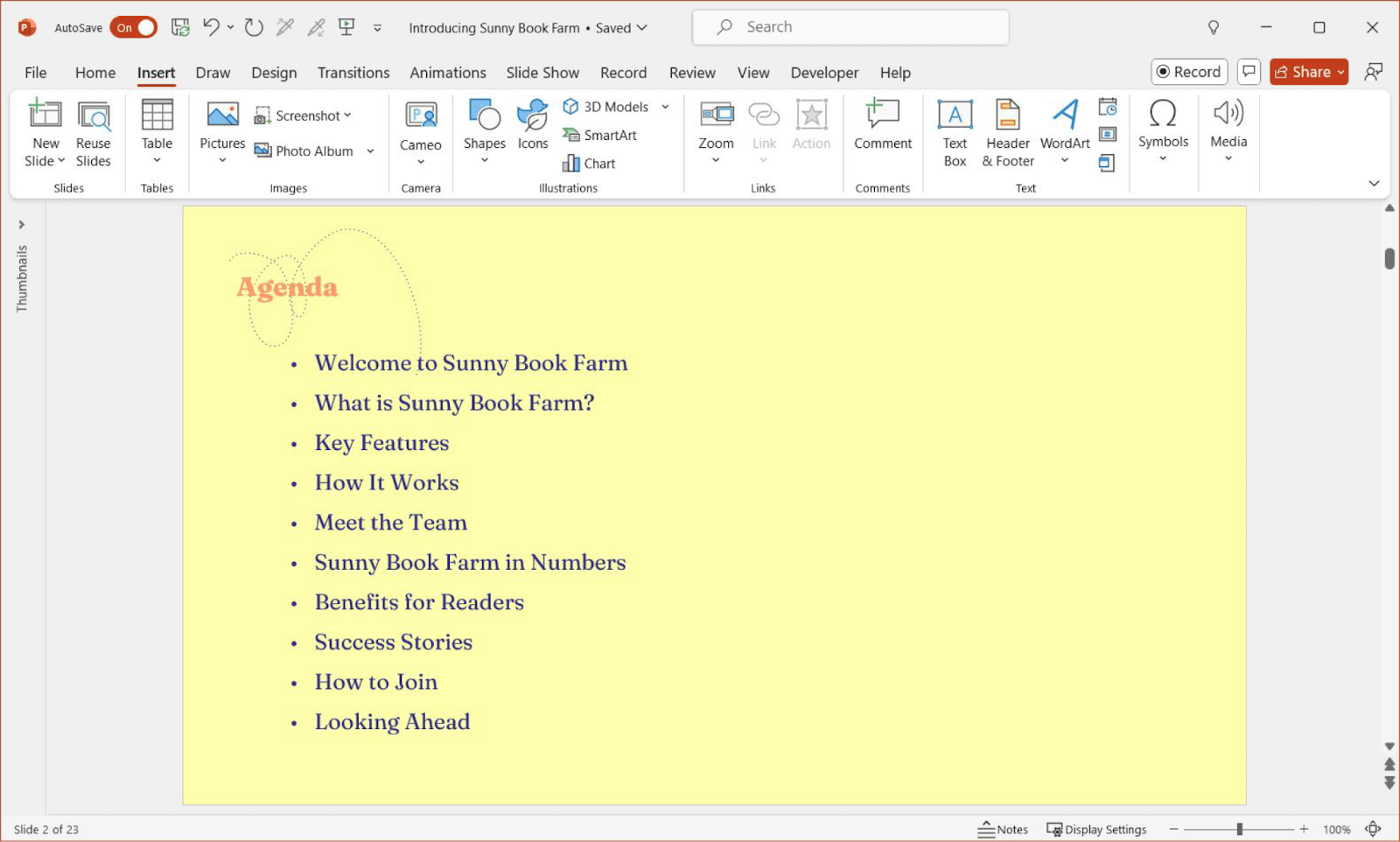Click the Cameo icon
This screenshot has width=1400, height=842.
point(421,116)
